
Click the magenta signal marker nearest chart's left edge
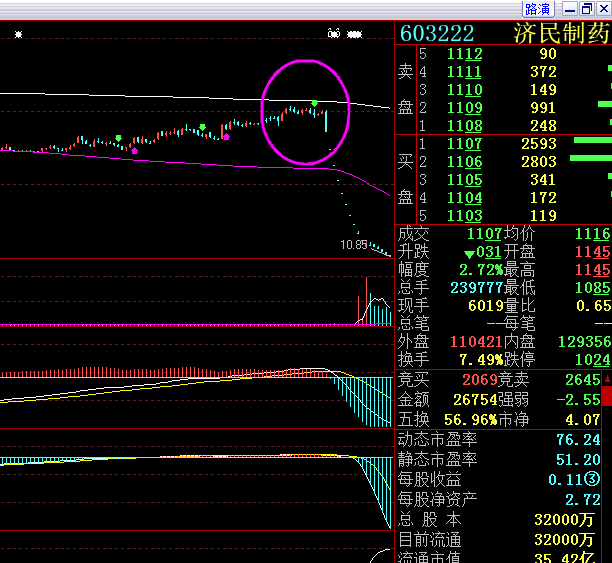coord(135,151)
